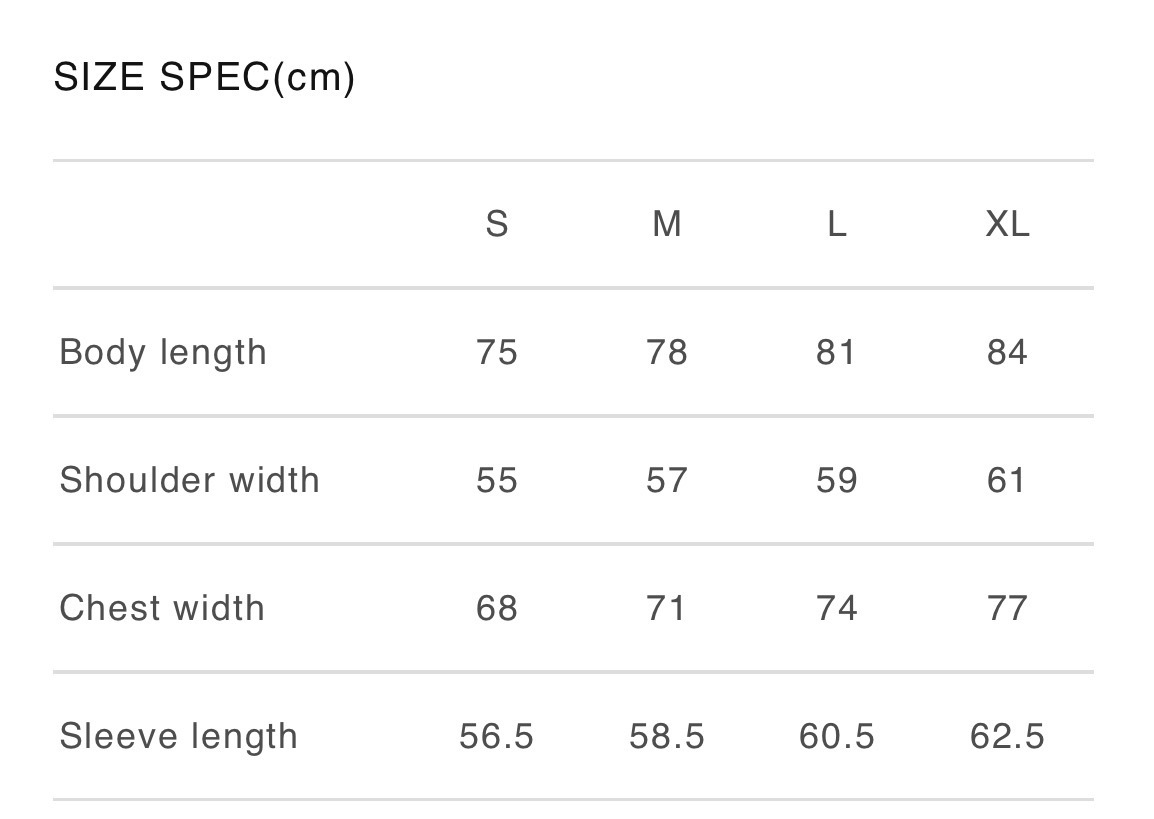Click shoulder width value 57 for M
The height and width of the screenshot is (819, 1154).
[x=667, y=480]
